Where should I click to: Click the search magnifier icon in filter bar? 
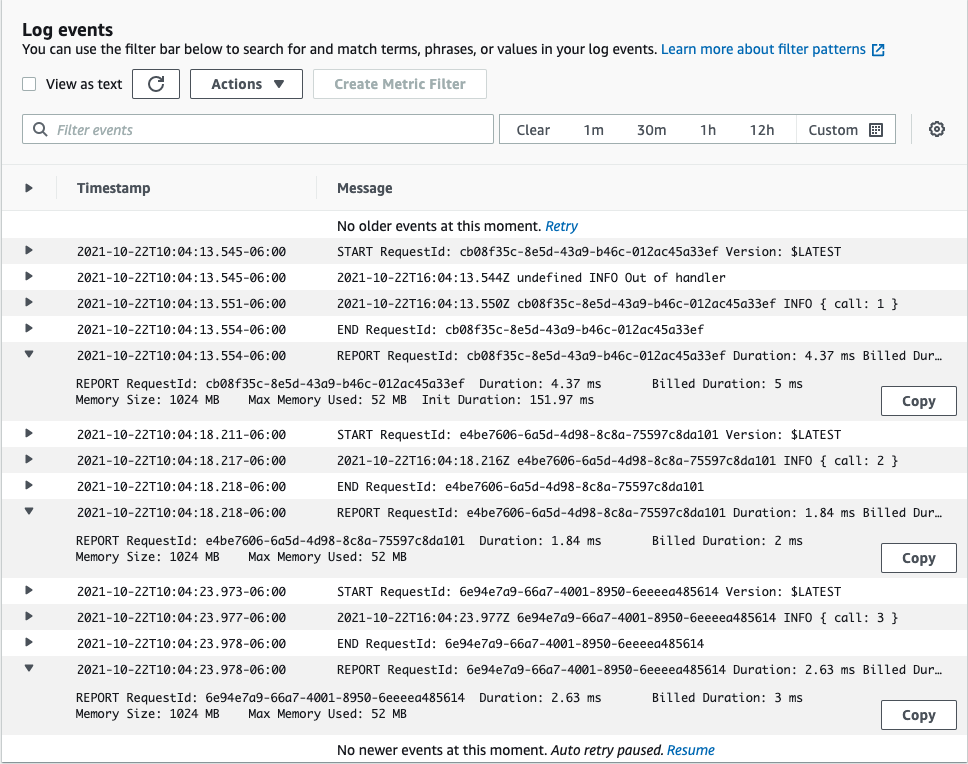41,130
